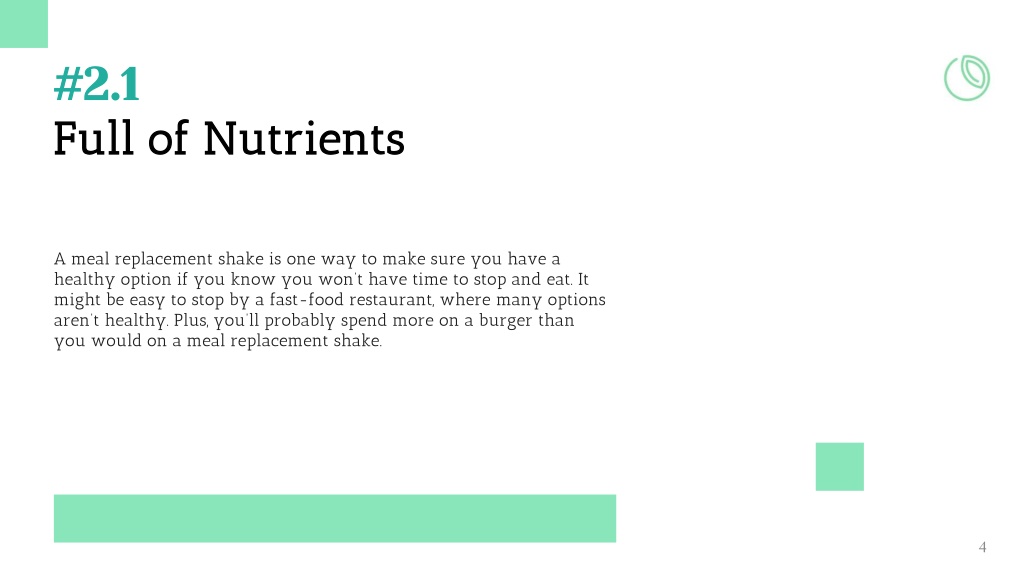Select the word Nutrients in the title
This screenshot has height=576, width=1024.
point(304,138)
